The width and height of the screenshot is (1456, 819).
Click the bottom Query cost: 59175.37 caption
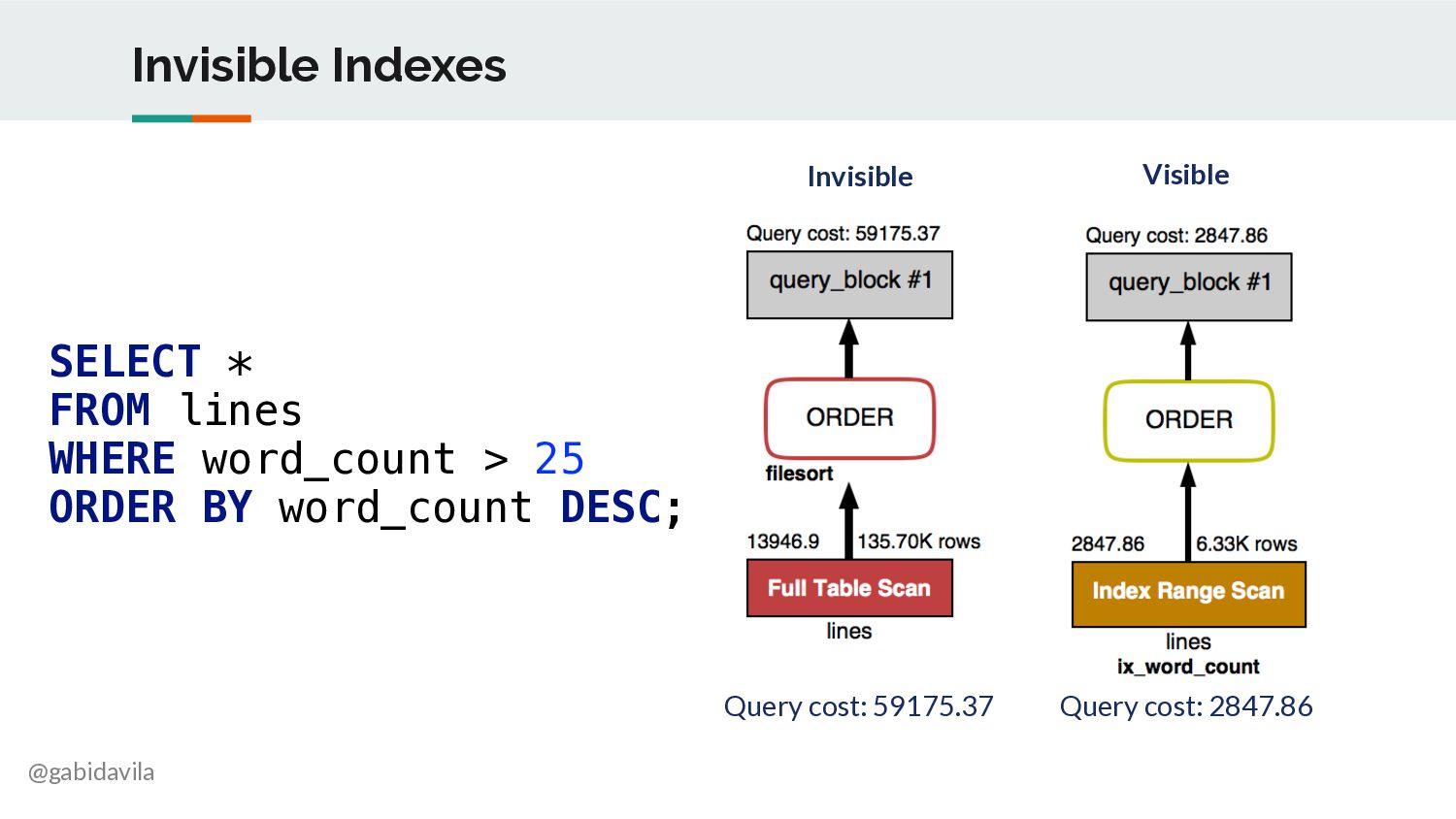pos(859,706)
